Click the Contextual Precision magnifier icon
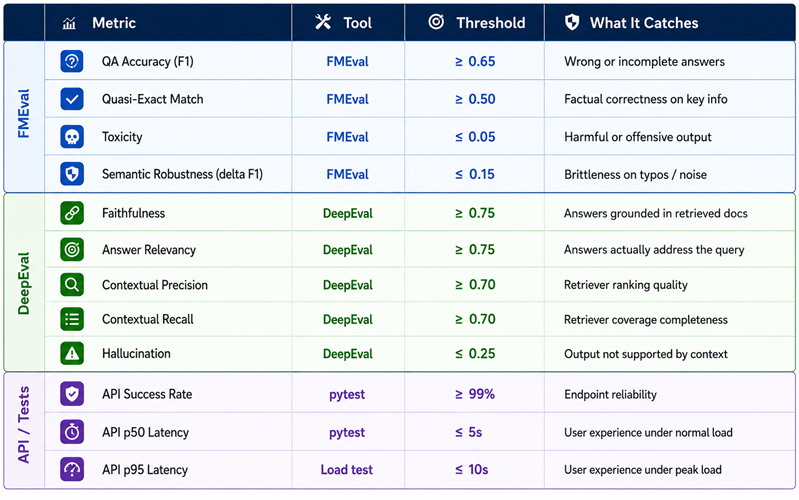Screen dimensions: 799x500 point(72,284)
